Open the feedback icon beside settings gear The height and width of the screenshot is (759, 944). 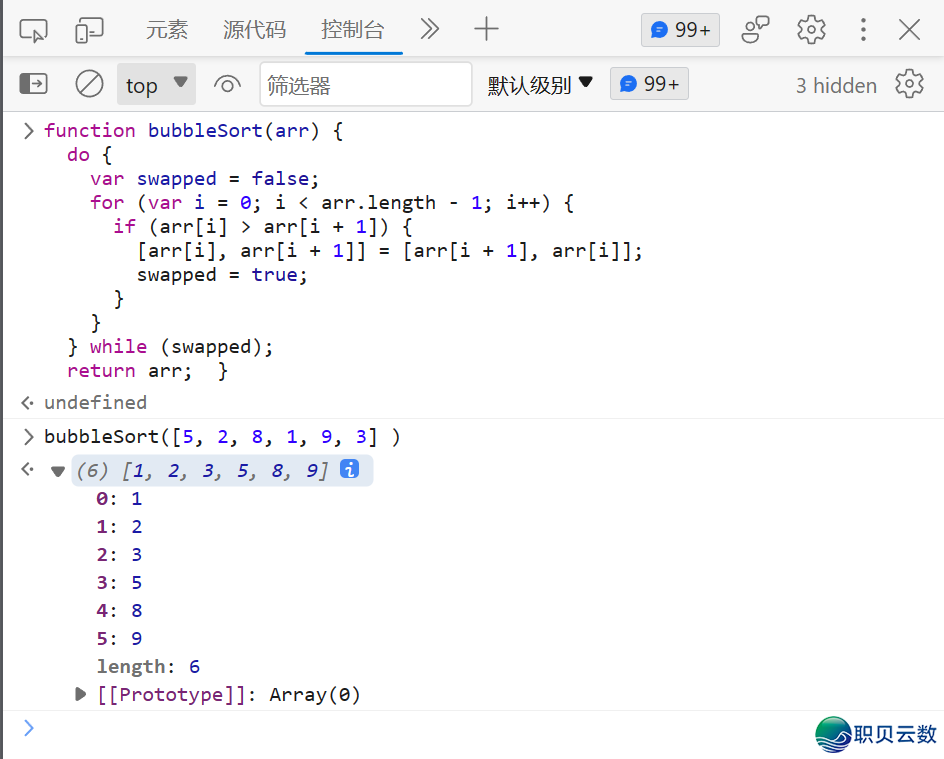click(755, 30)
